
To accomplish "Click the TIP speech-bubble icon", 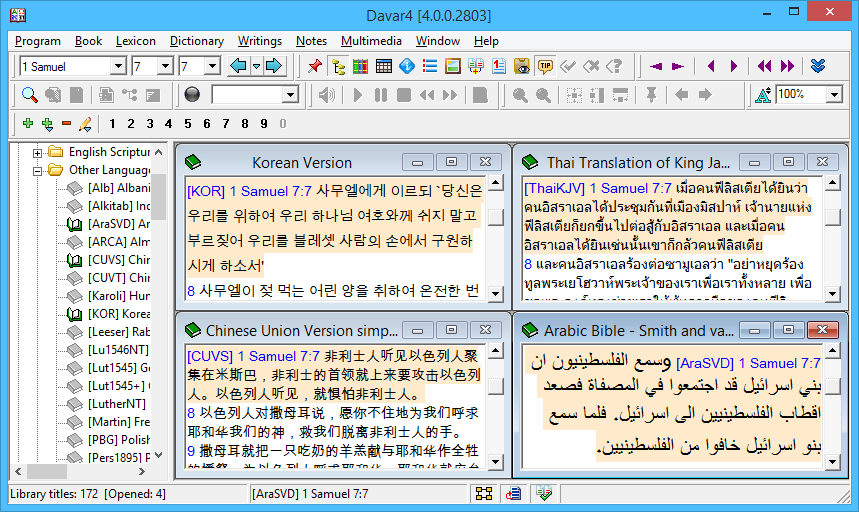I will pos(545,67).
